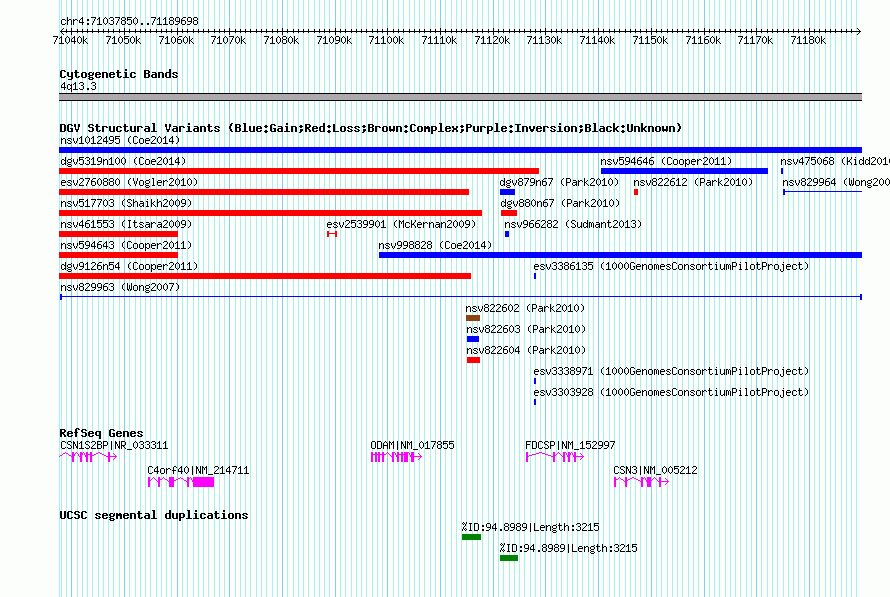Click the FDCSP|NM_152997 gene label

570,445
